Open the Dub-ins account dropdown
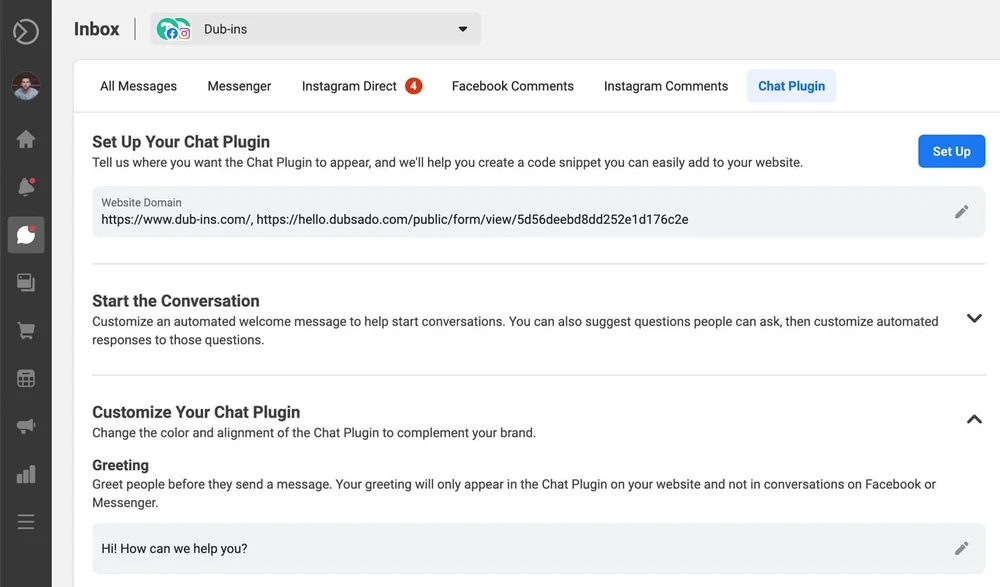This screenshot has height=587, width=1000. tap(315, 29)
